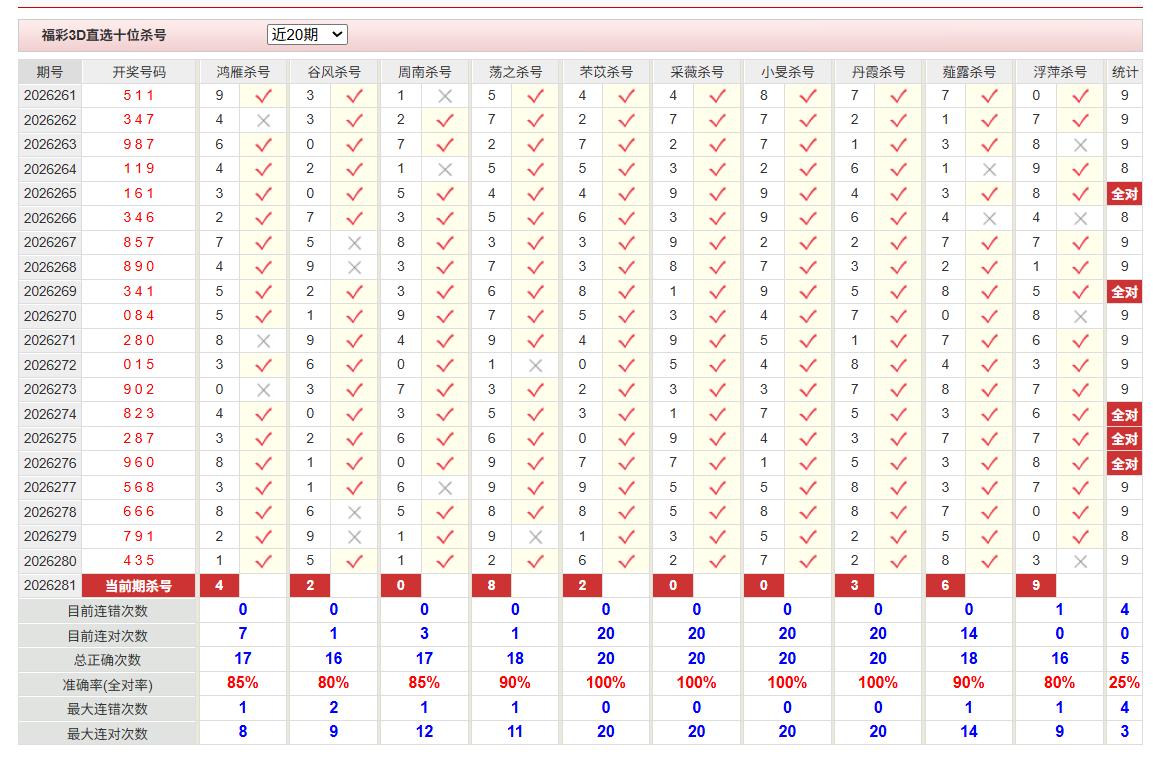Click the 目前连错次数 row label

pos(107,611)
